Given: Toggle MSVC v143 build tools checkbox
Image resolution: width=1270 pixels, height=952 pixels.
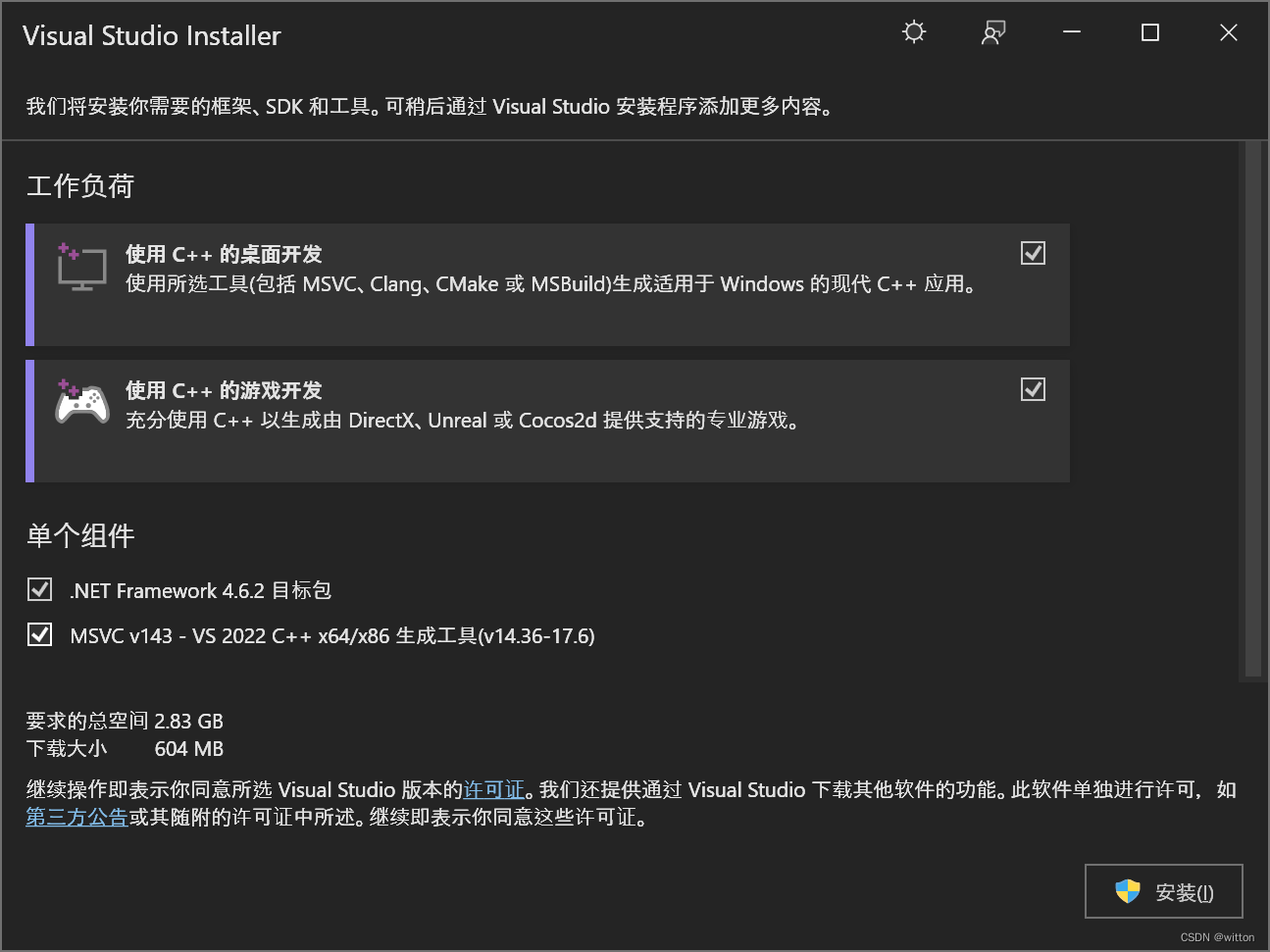Looking at the screenshot, I should coord(39,634).
